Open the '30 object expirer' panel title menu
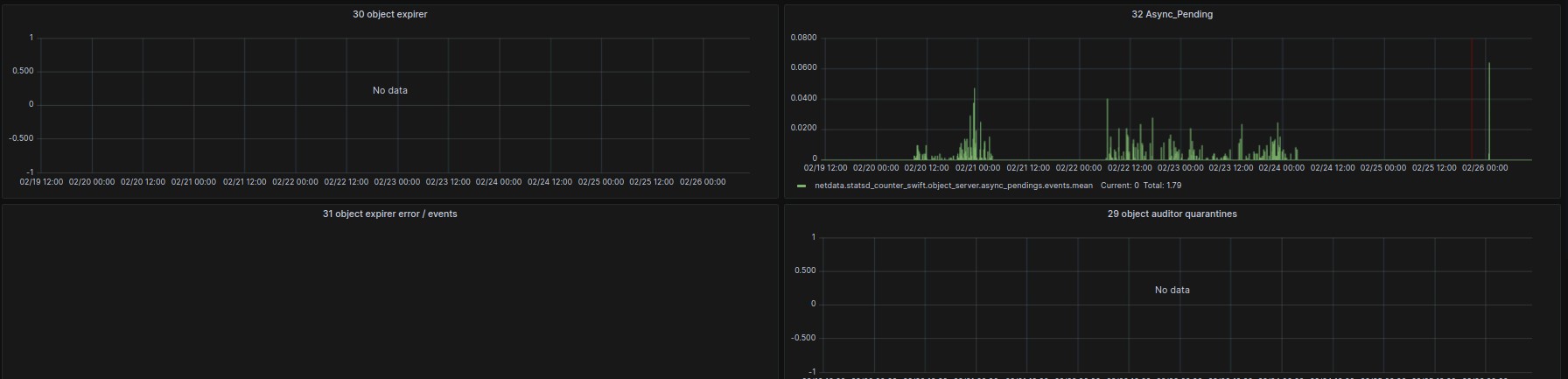The image size is (1568, 379). tap(389, 15)
